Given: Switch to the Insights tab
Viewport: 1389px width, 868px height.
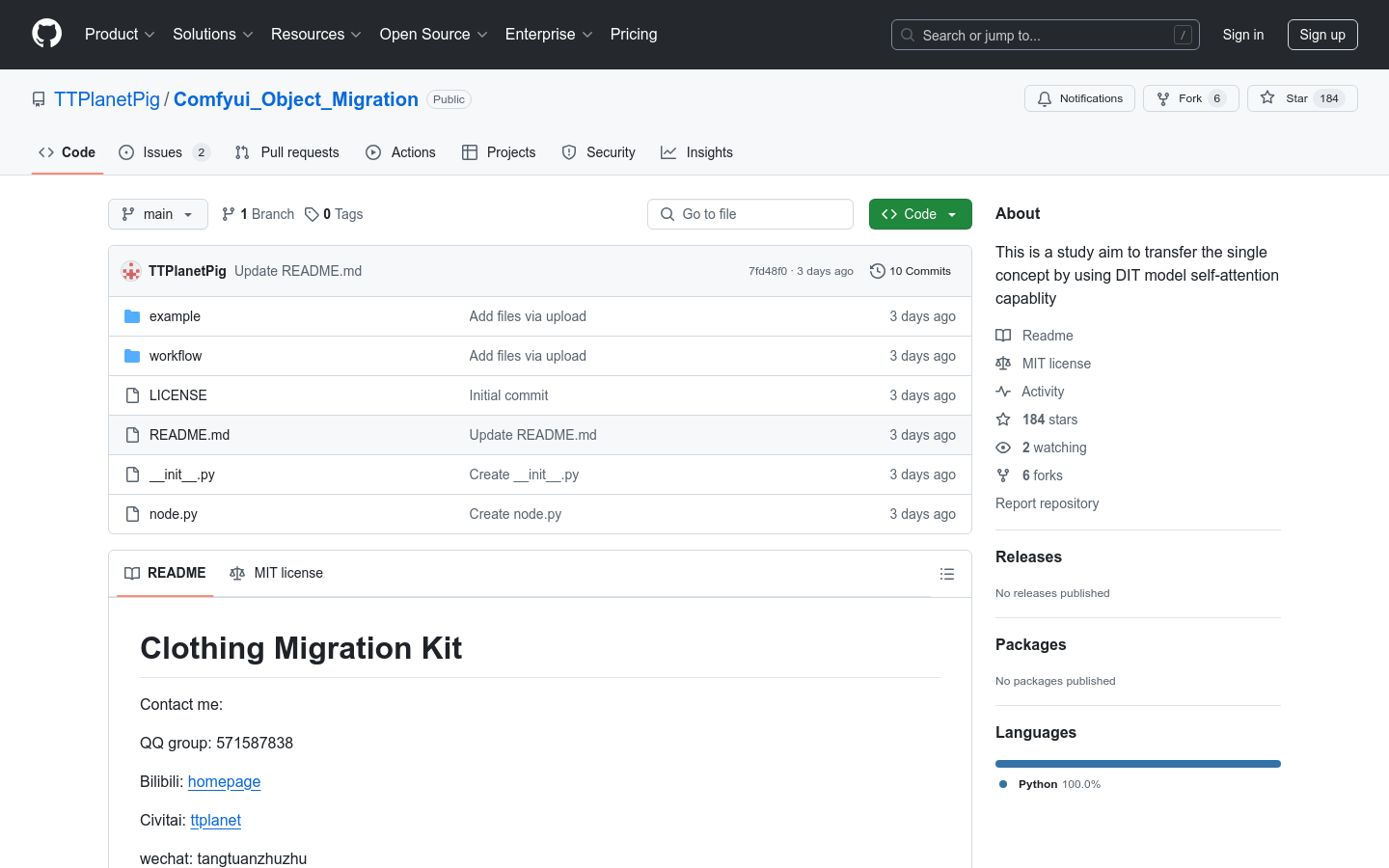Looking at the screenshot, I should click(697, 152).
